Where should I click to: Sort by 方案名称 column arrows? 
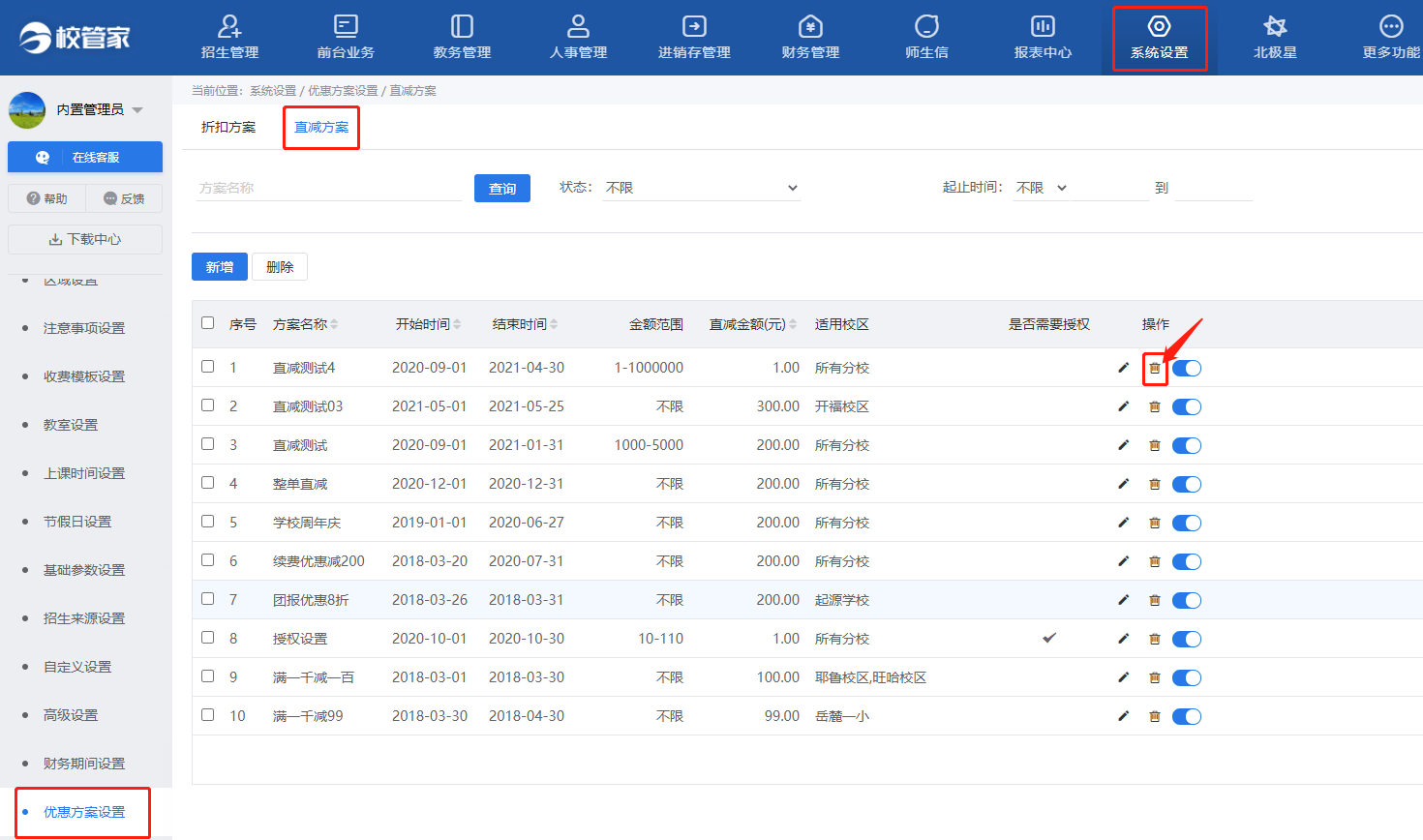pos(334,324)
